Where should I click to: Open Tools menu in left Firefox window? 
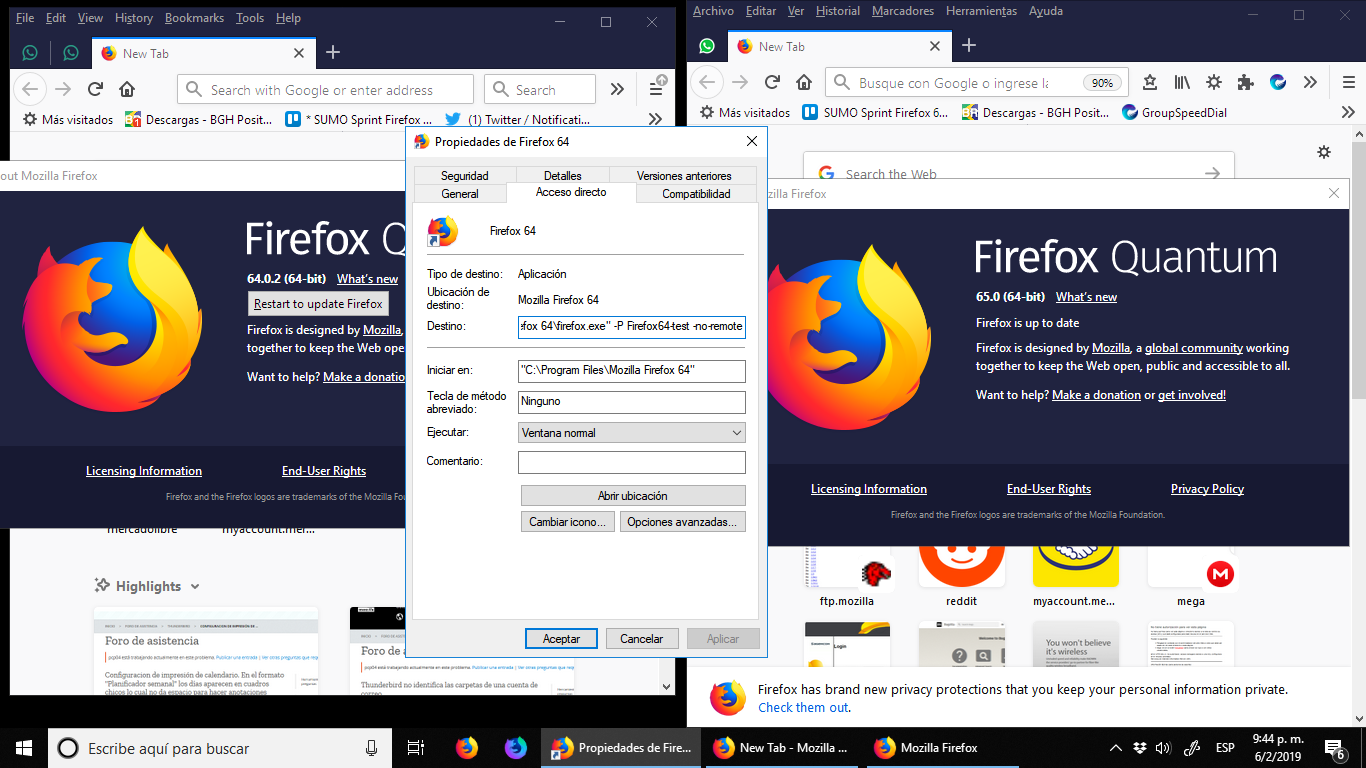point(250,18)
